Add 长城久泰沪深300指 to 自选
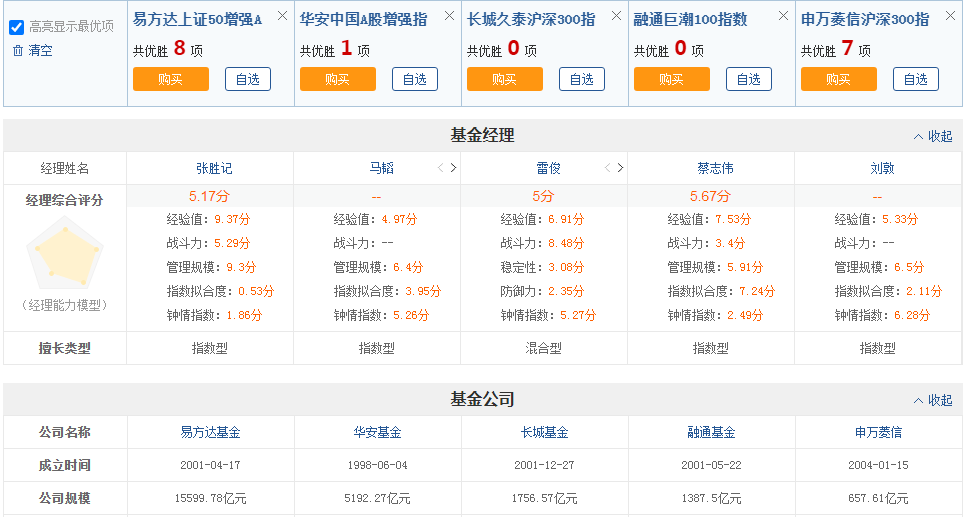 tap(582, 79)
